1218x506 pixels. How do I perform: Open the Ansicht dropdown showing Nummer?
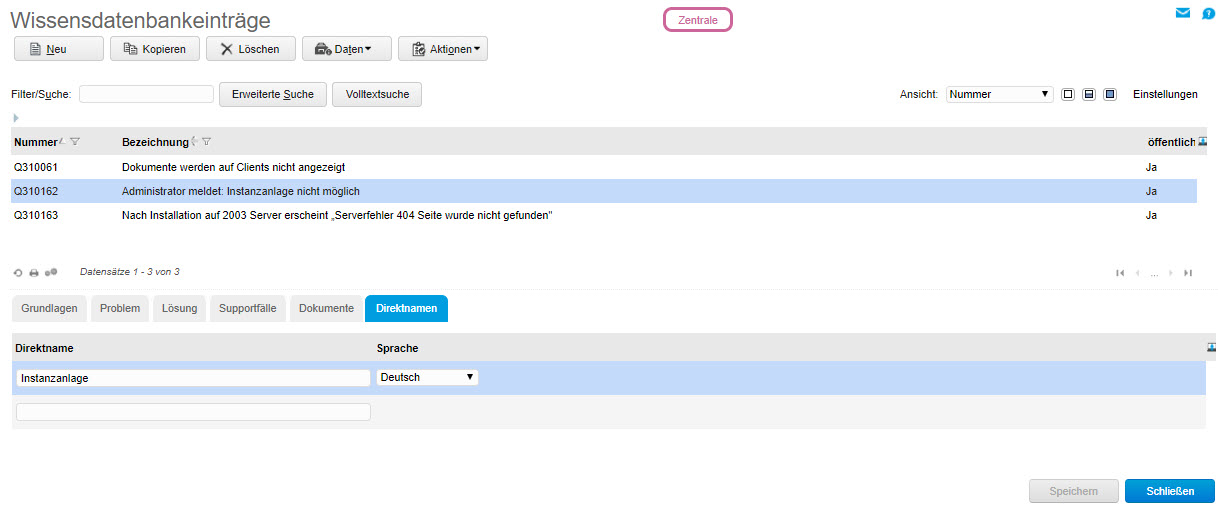pyautogui.click(x=1000, y=94)
